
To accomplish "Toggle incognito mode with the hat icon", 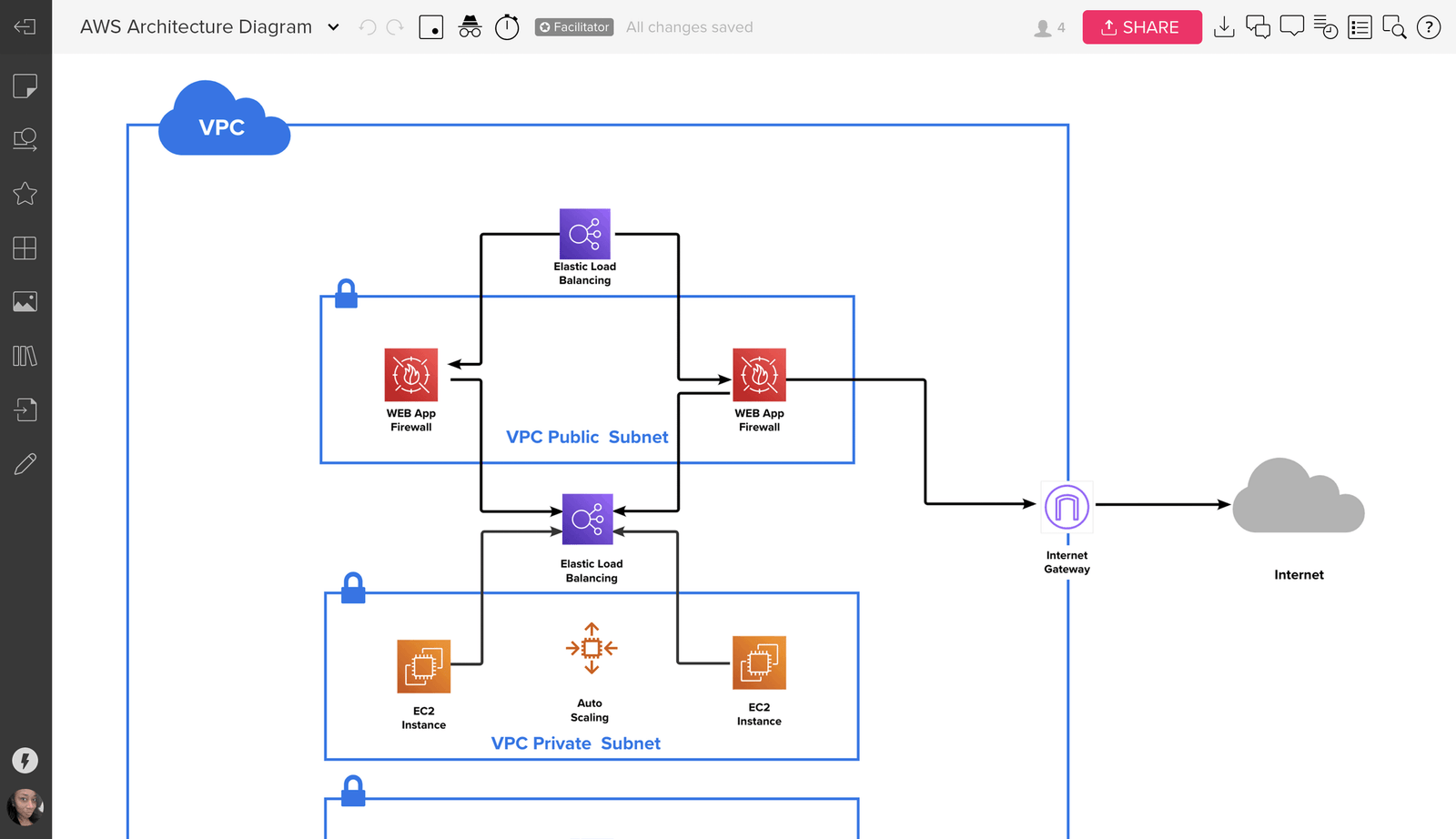I will pyautogui.click(x=470, y=26).
